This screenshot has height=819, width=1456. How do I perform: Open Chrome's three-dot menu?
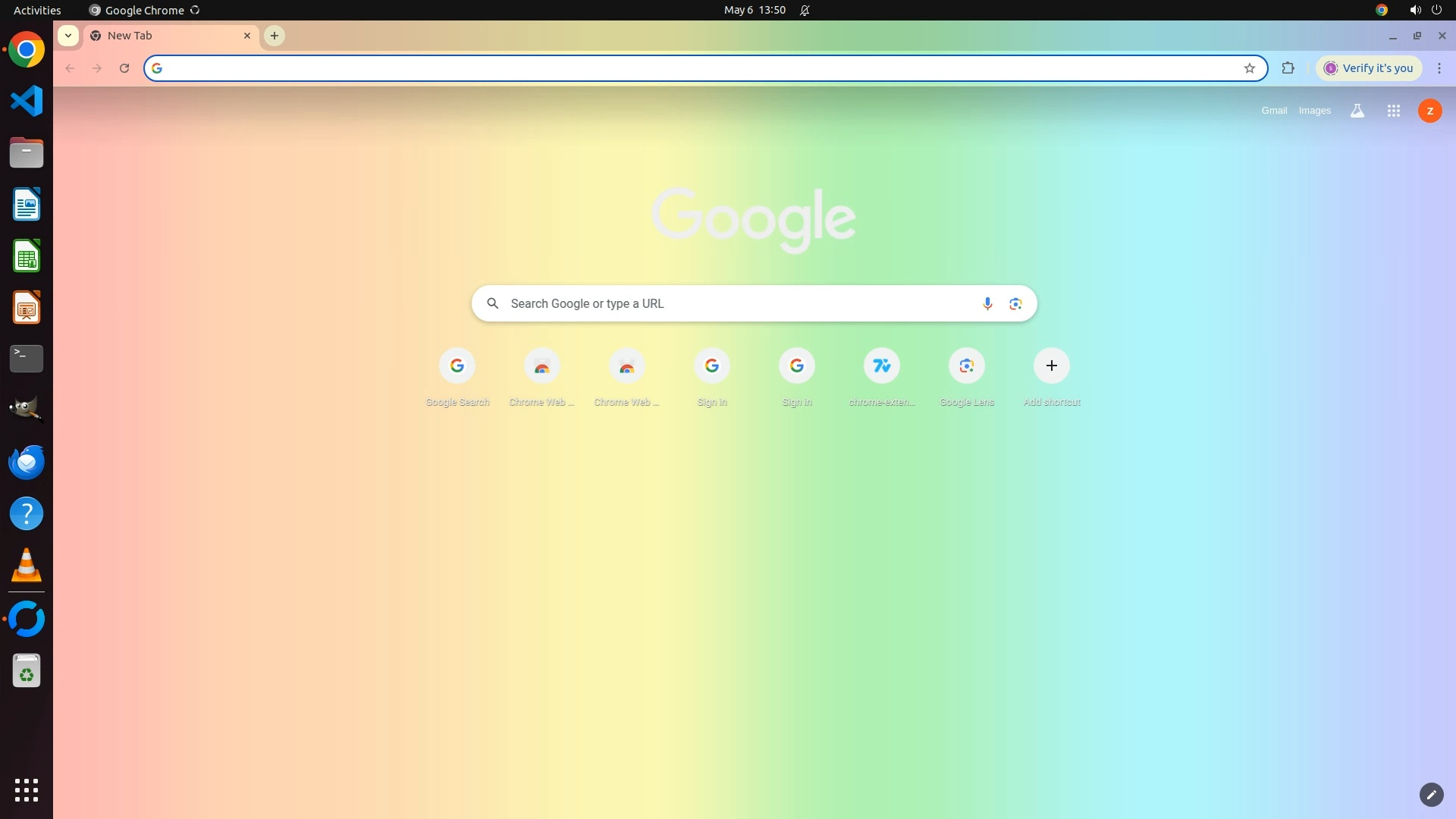(x=1439, y=68)
